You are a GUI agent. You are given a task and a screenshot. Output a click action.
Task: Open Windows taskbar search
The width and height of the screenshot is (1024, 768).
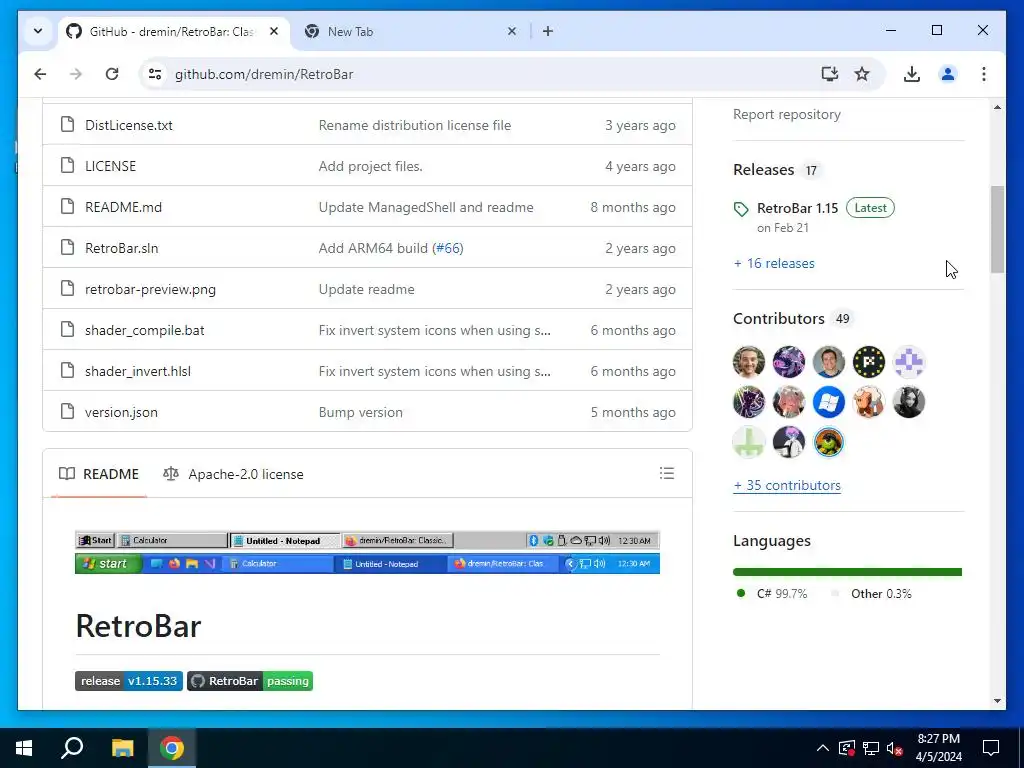pyautogui.click(x=72, y=748)
